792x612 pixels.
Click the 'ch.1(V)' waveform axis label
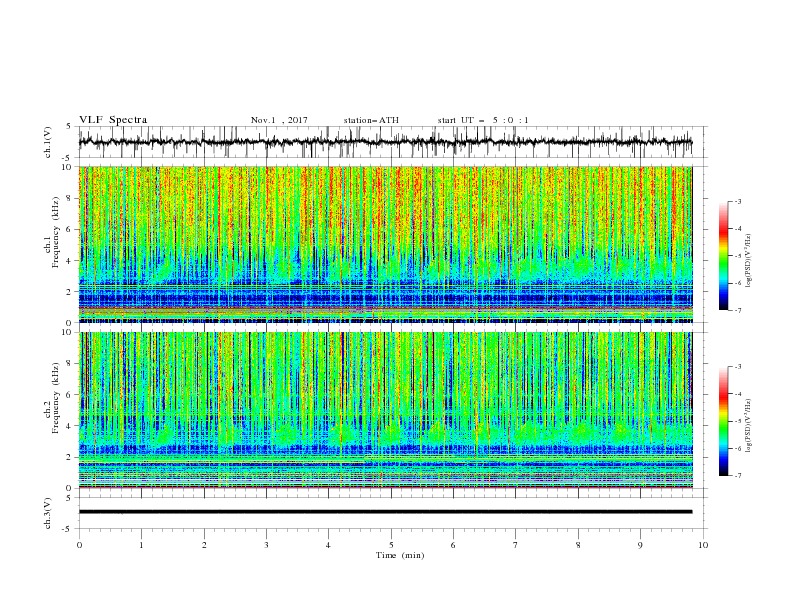point(48,142)
